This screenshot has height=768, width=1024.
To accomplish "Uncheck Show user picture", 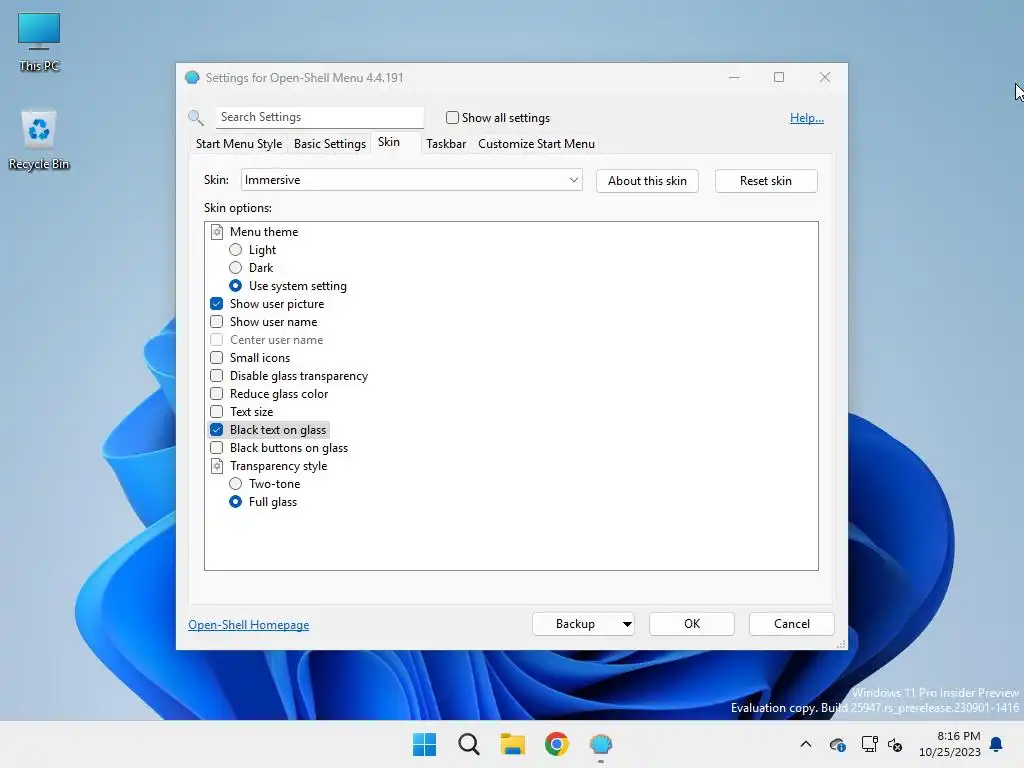I will [x=217, y=304].
